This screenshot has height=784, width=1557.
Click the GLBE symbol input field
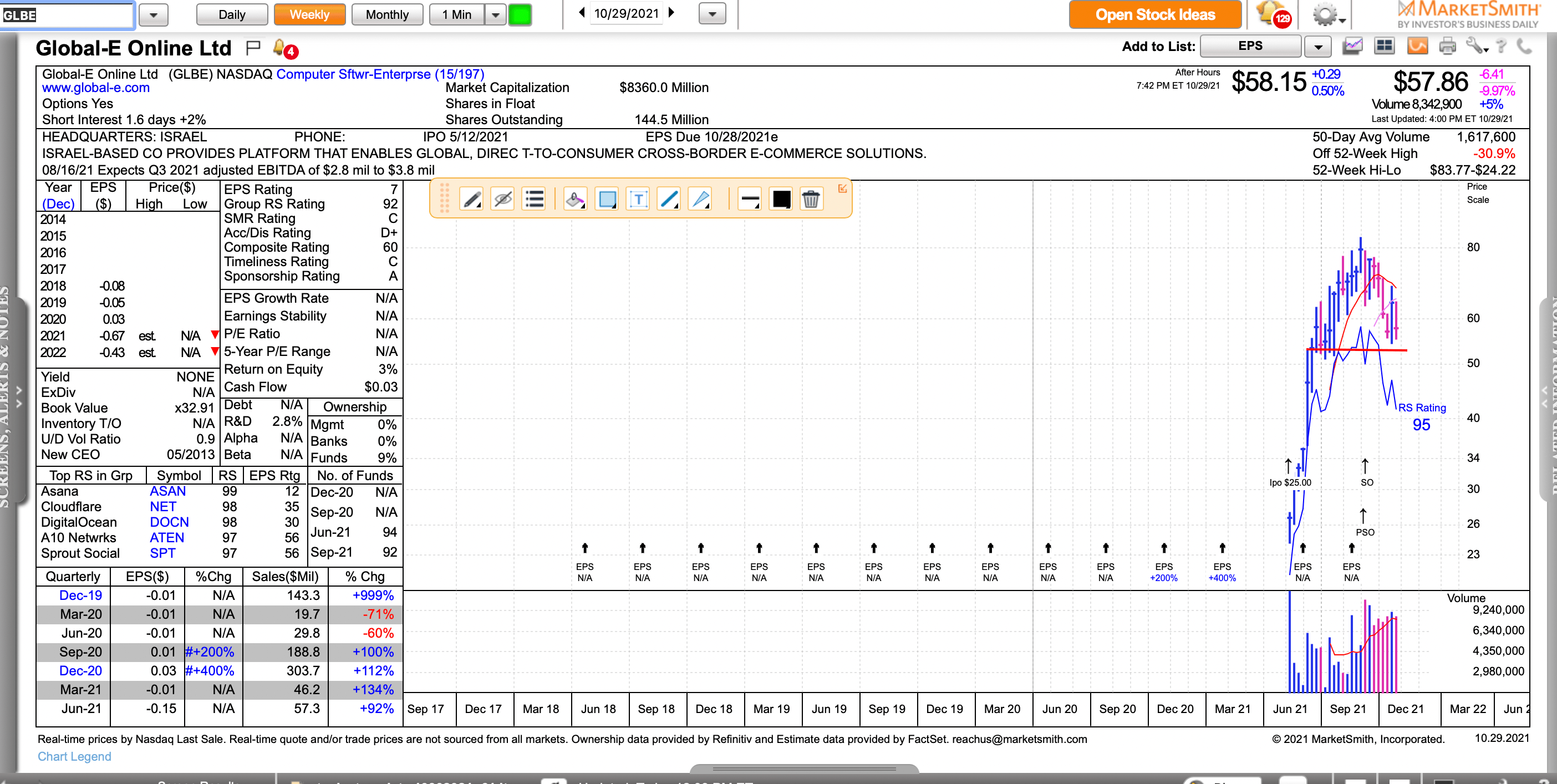point(67,14)
